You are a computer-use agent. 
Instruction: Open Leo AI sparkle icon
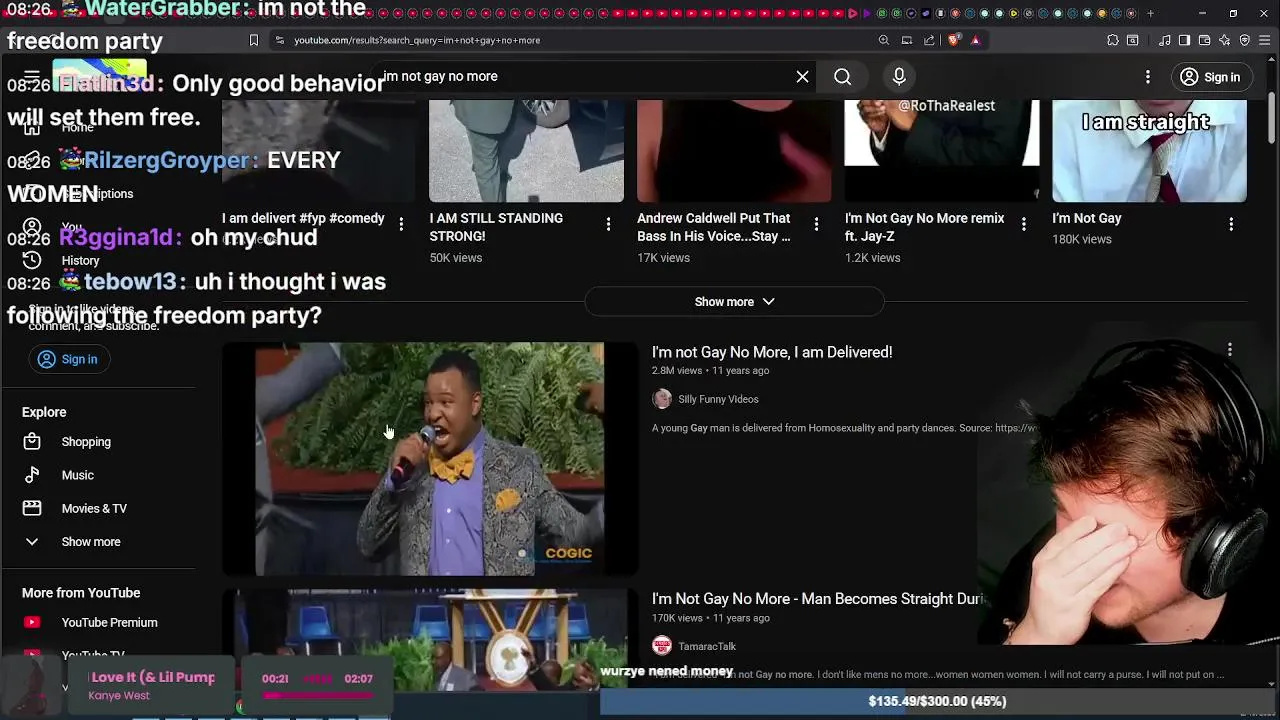1225,40
